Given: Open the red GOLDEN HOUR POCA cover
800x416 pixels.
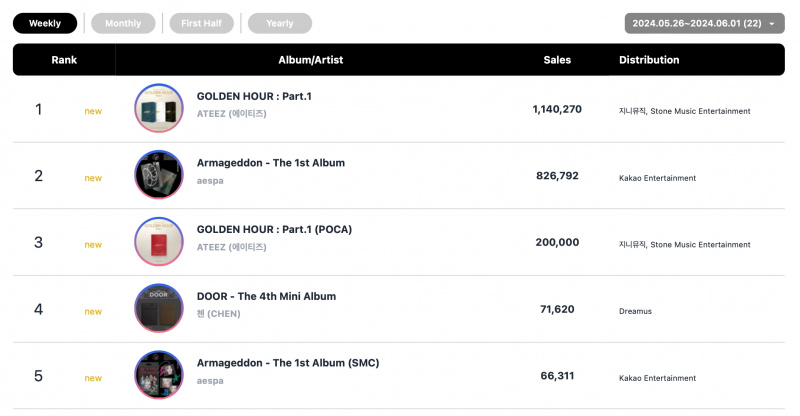Looking at the screenshot, I should (159, 242).
